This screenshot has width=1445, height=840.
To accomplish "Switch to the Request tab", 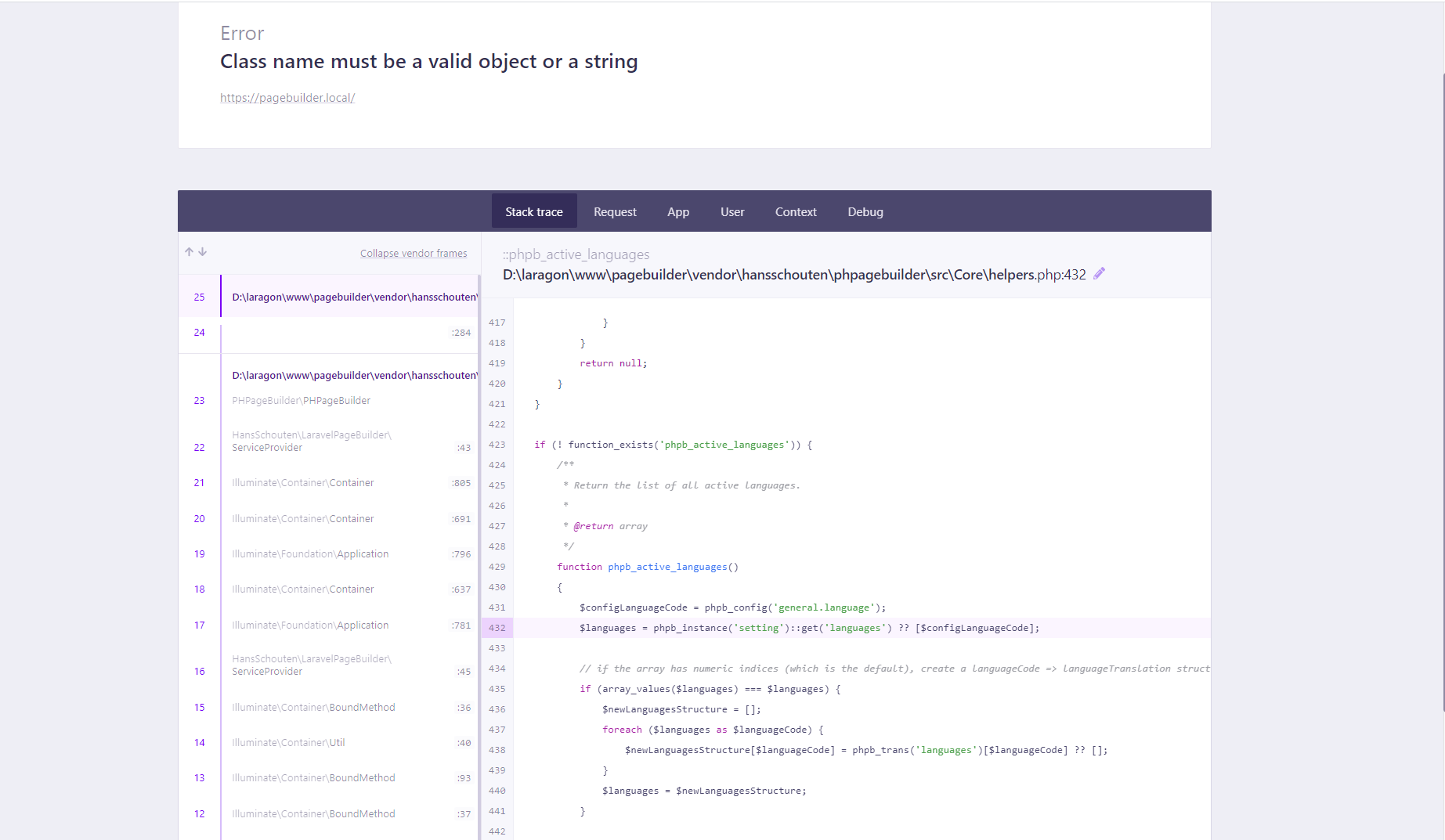I will 615,211.
